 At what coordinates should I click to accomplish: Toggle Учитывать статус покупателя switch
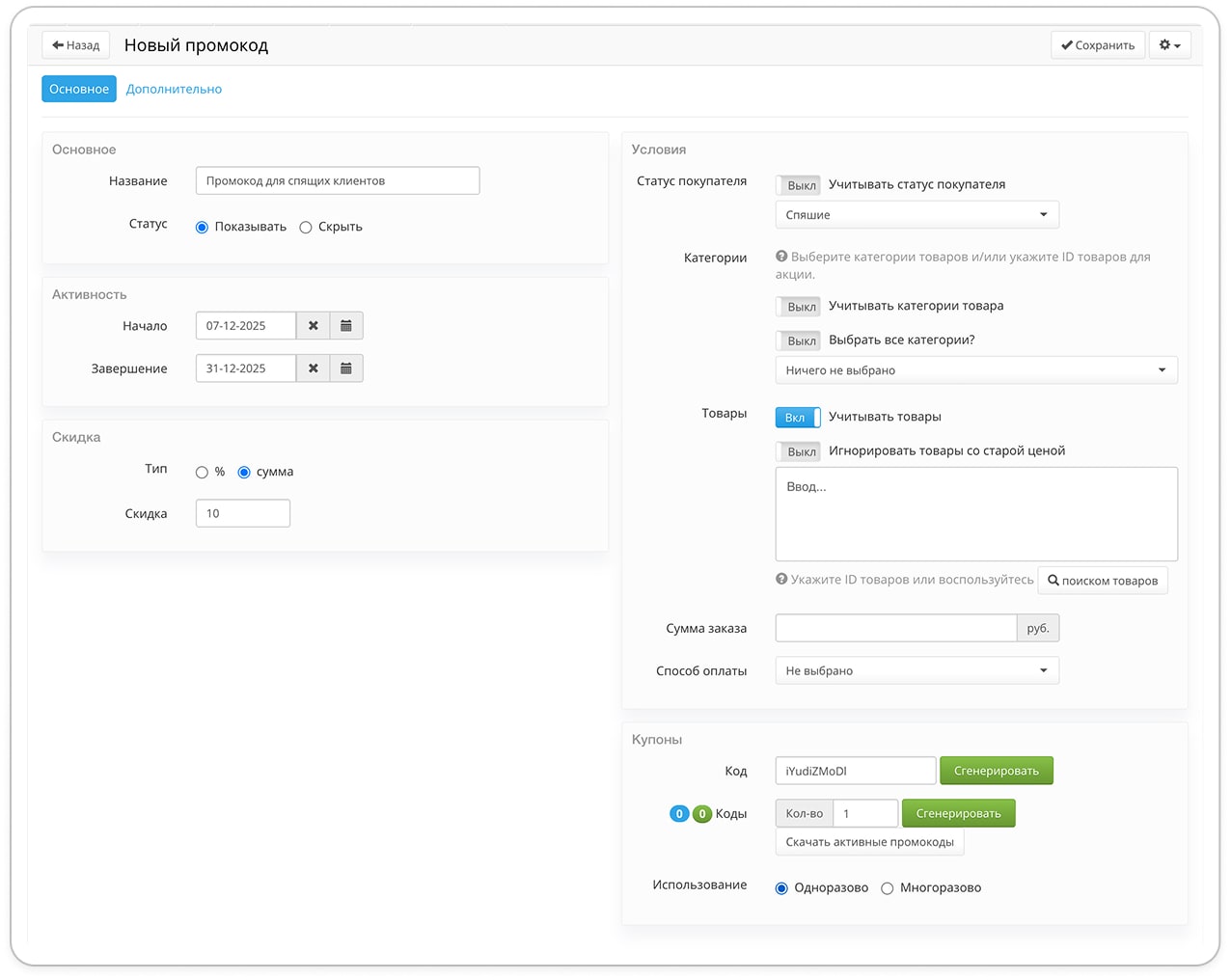click(798, 185)
